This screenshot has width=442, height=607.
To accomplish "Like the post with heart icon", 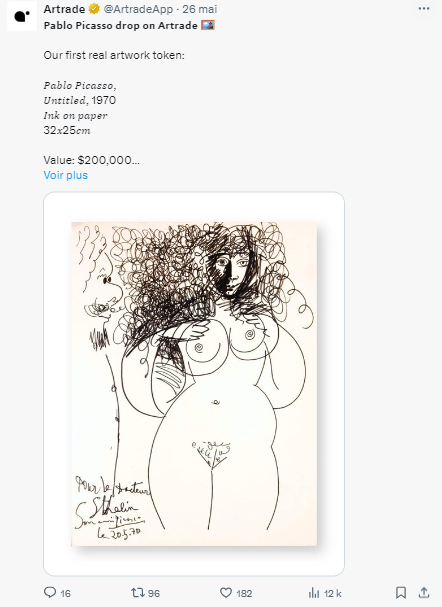I will tap(226, 593).
